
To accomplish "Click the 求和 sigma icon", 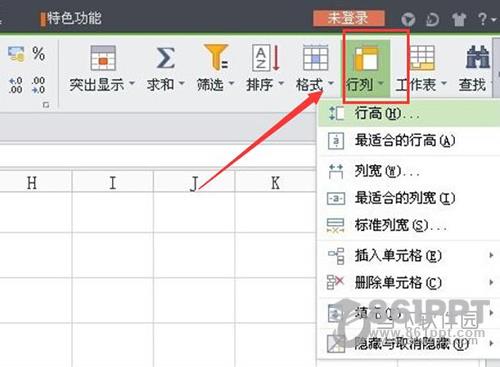I will (166, 58).
